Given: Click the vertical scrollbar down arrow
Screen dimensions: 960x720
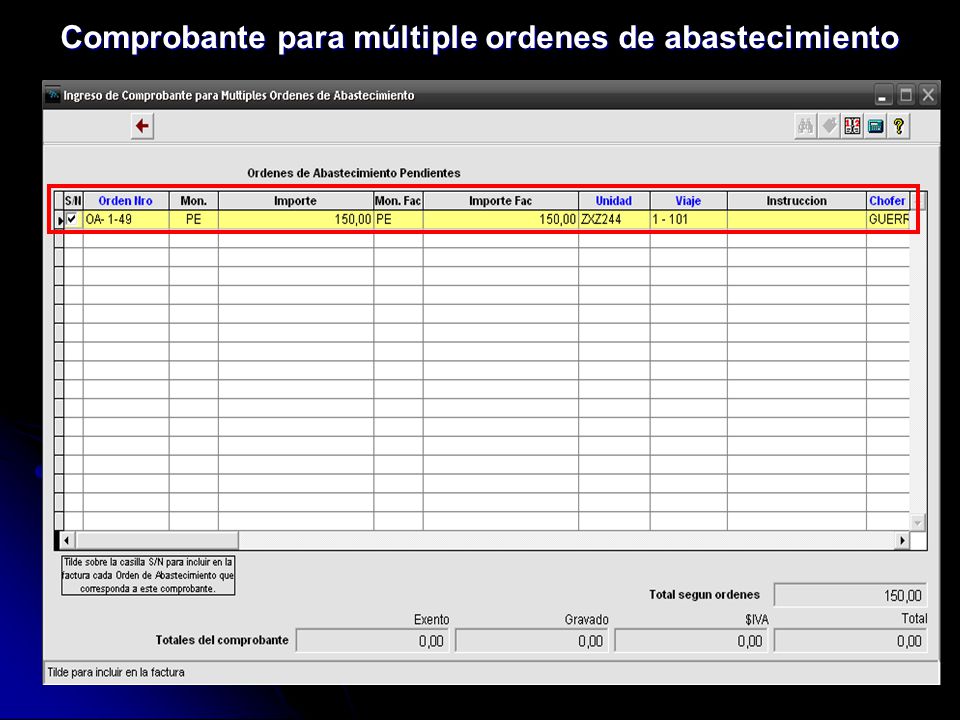Looking at the screenshot, I should (917, 523).
